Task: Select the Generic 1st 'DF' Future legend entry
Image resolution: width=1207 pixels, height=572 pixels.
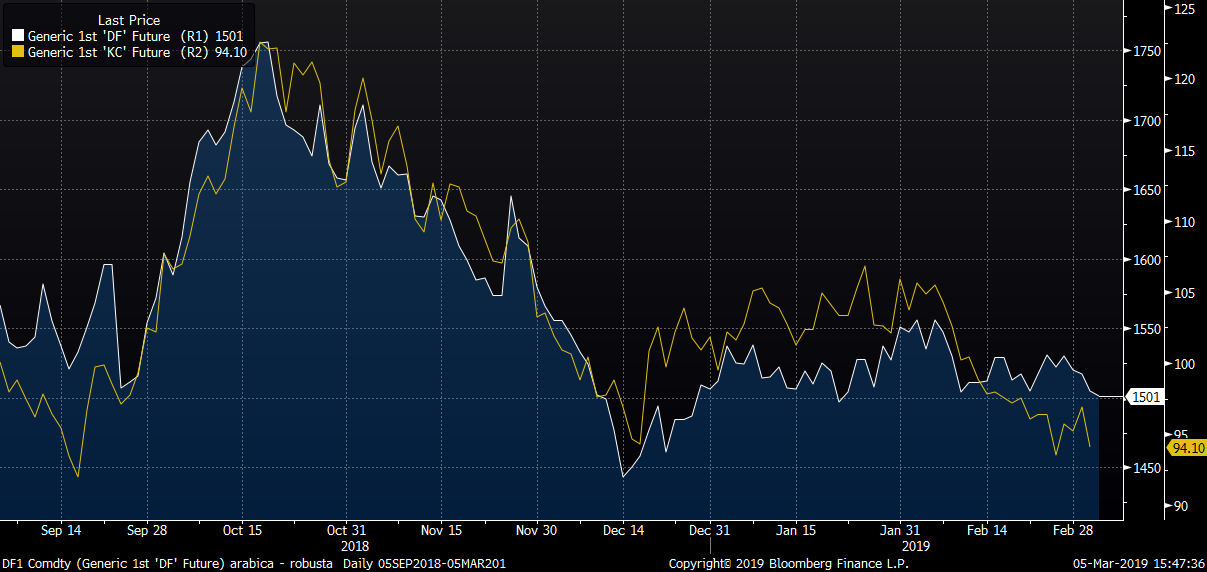Action: [x=127, y=37]
